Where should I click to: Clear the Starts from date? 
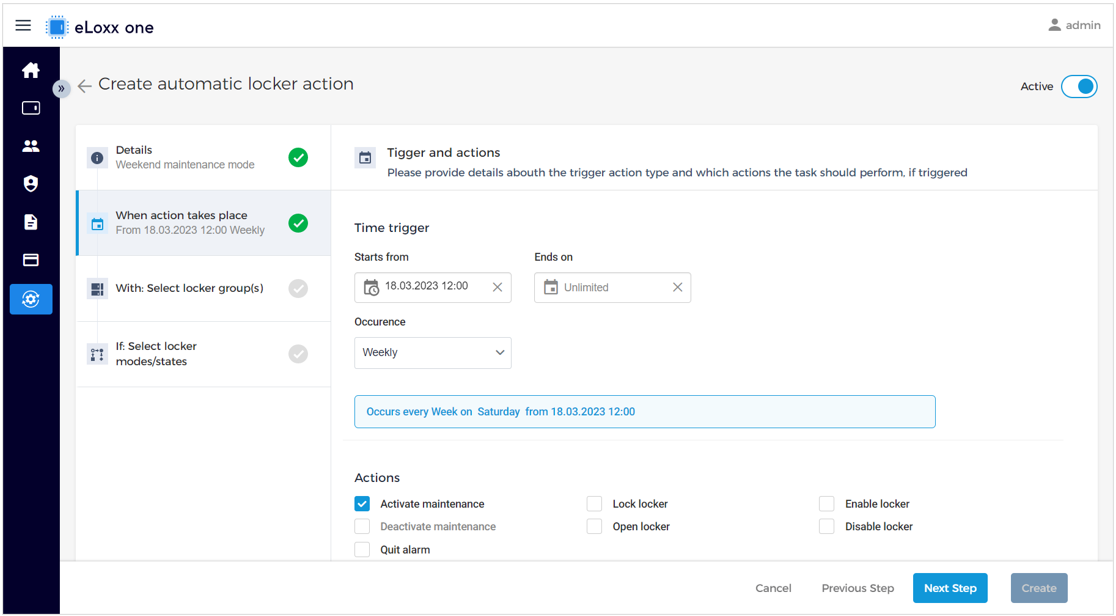(498, 287)
